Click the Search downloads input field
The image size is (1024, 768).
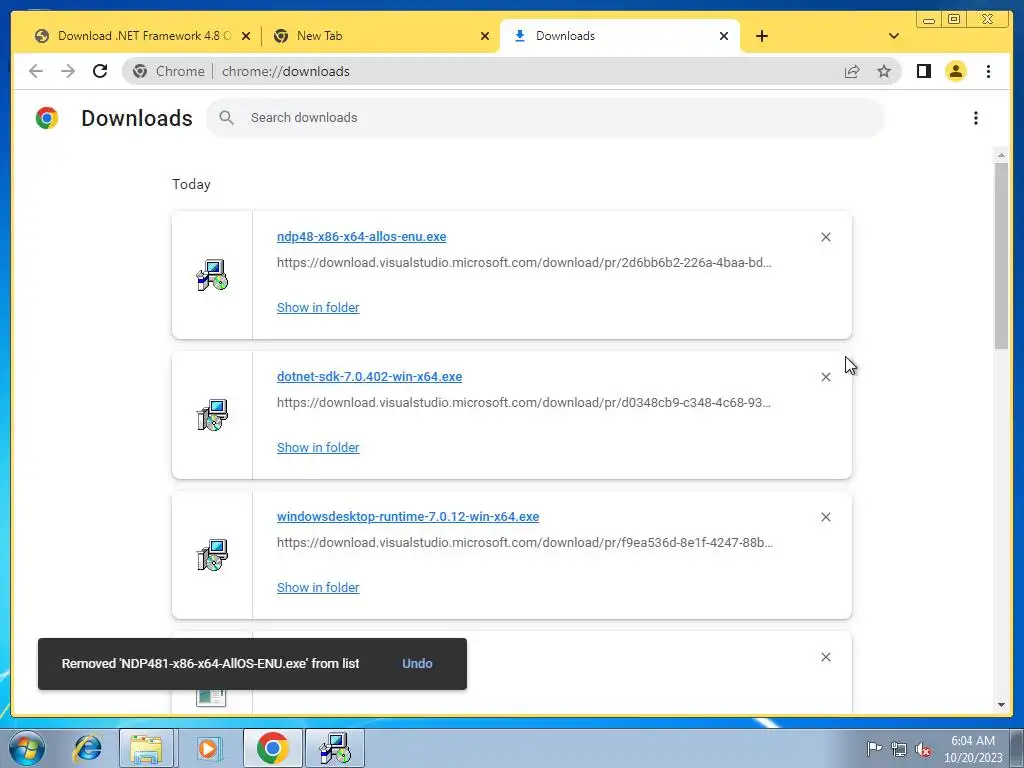pos(545,118)
